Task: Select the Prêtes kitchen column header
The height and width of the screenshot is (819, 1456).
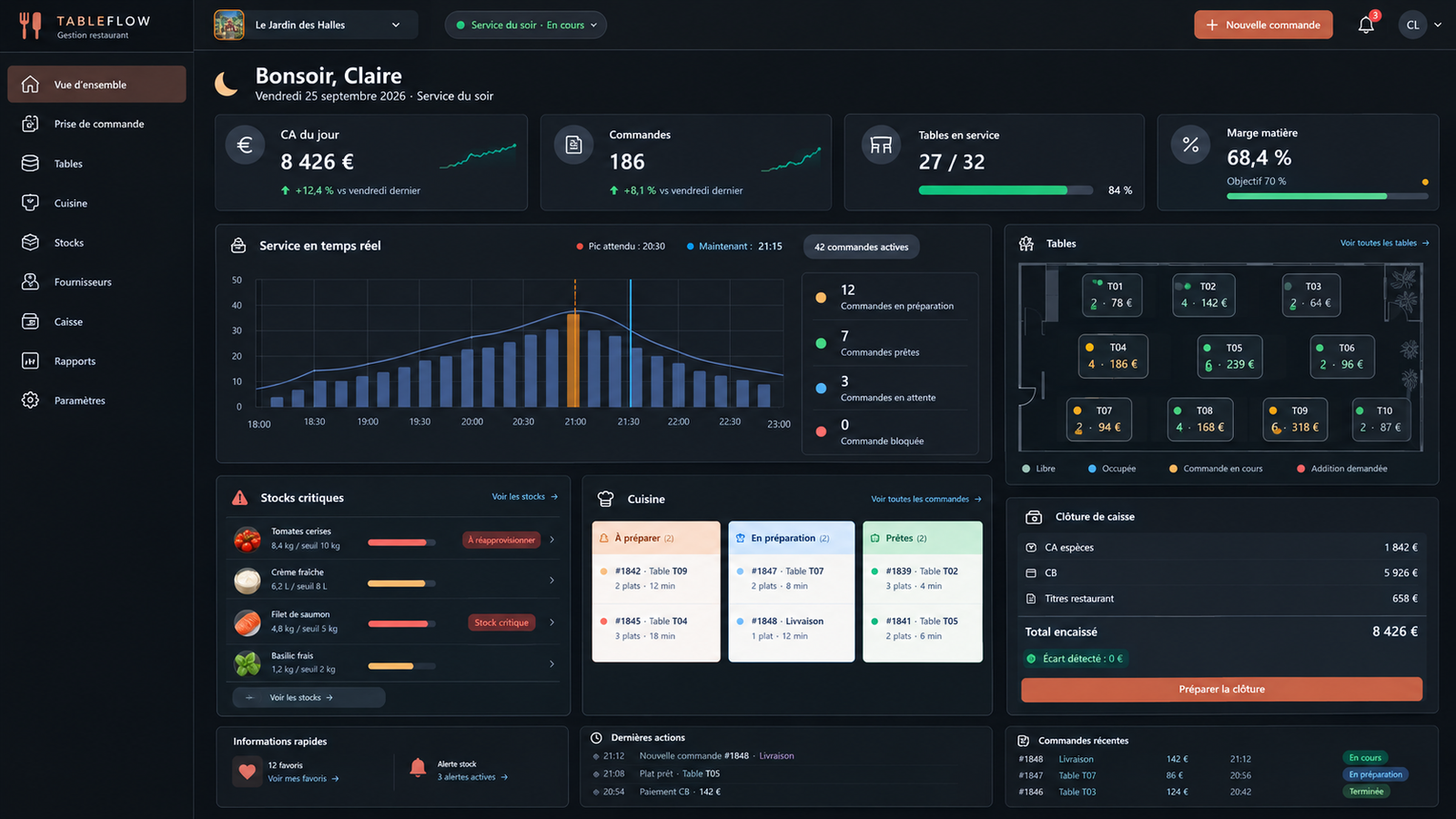Action: coord(923,538)
